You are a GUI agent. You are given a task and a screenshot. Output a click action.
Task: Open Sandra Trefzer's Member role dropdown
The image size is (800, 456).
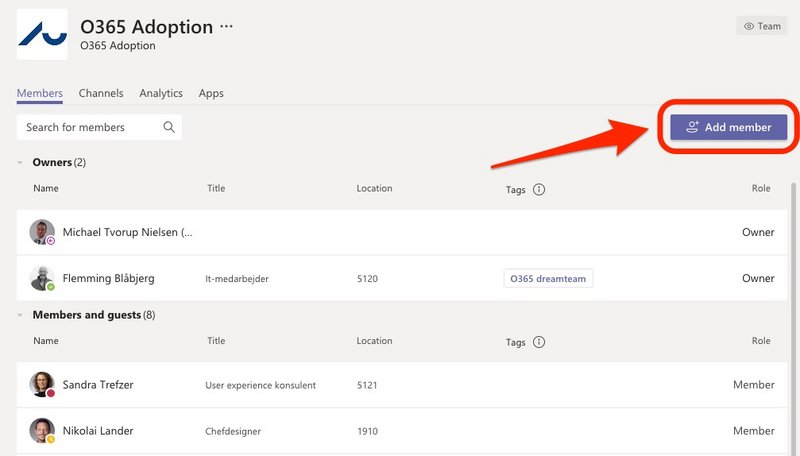tap(754, 385)
